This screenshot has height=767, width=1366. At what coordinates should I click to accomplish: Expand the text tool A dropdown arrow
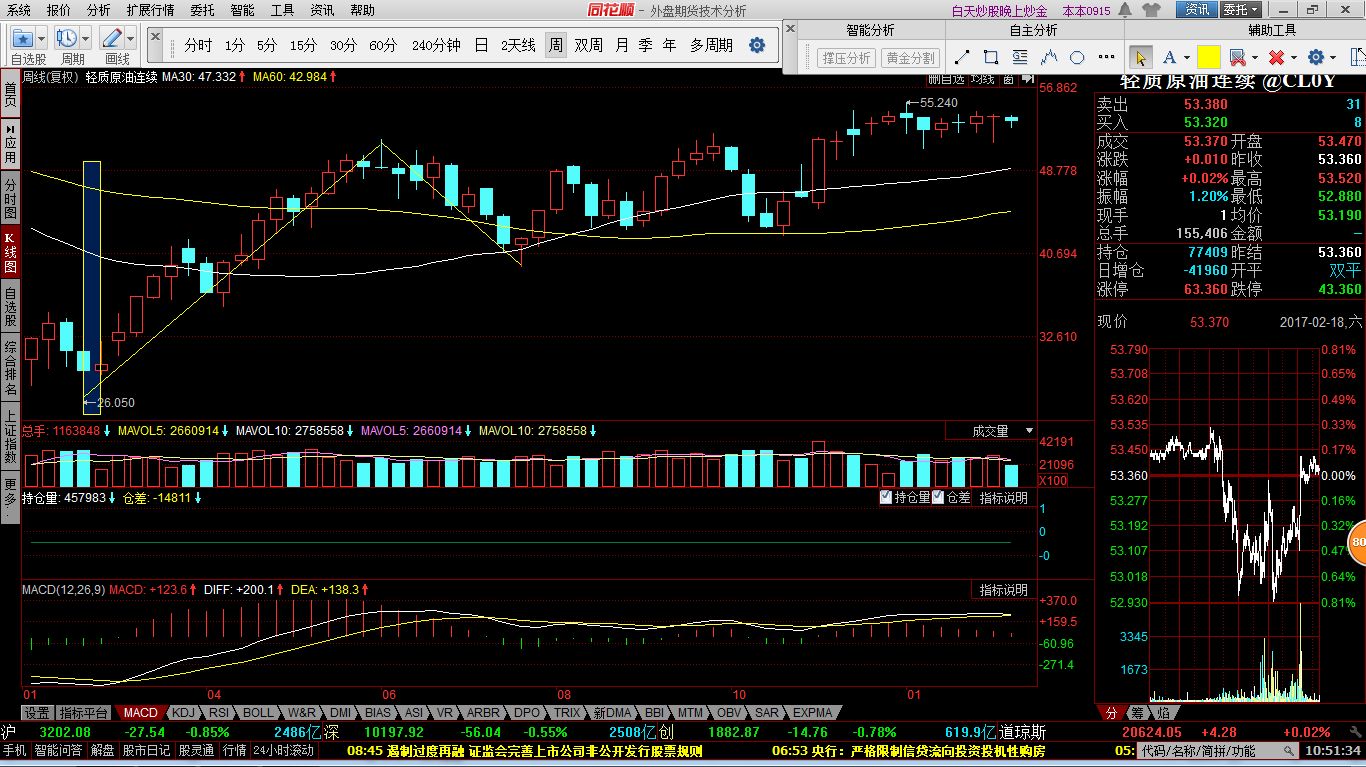pos(1187,57)
